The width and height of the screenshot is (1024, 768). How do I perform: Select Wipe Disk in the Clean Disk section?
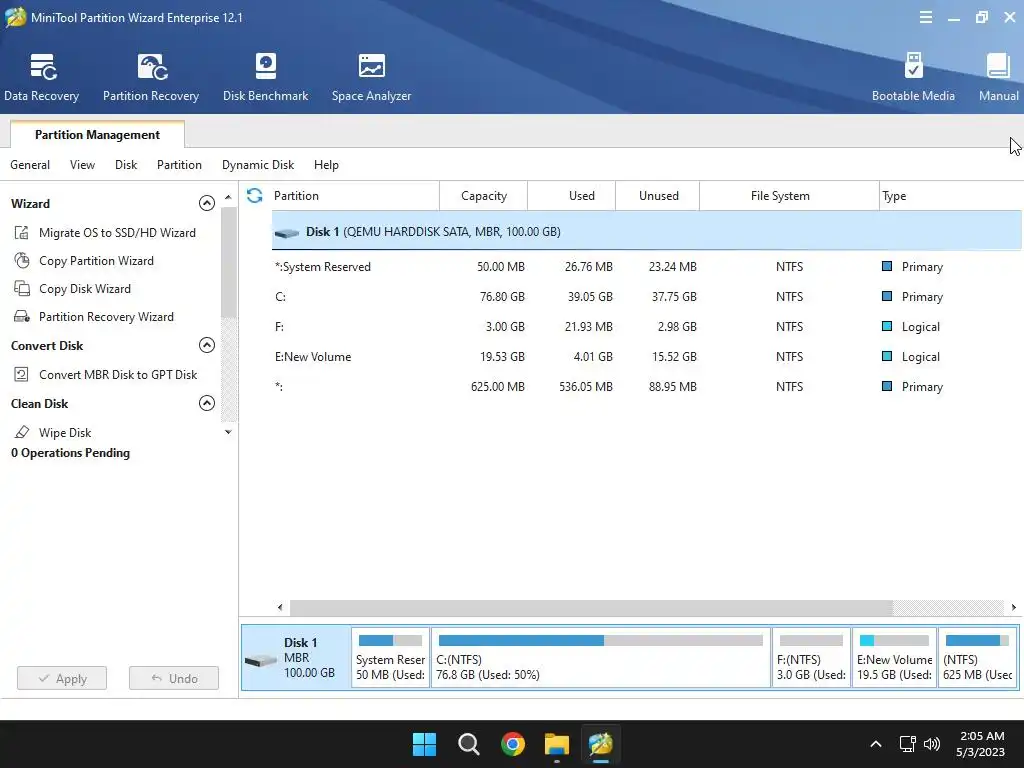tap(65, 432)
